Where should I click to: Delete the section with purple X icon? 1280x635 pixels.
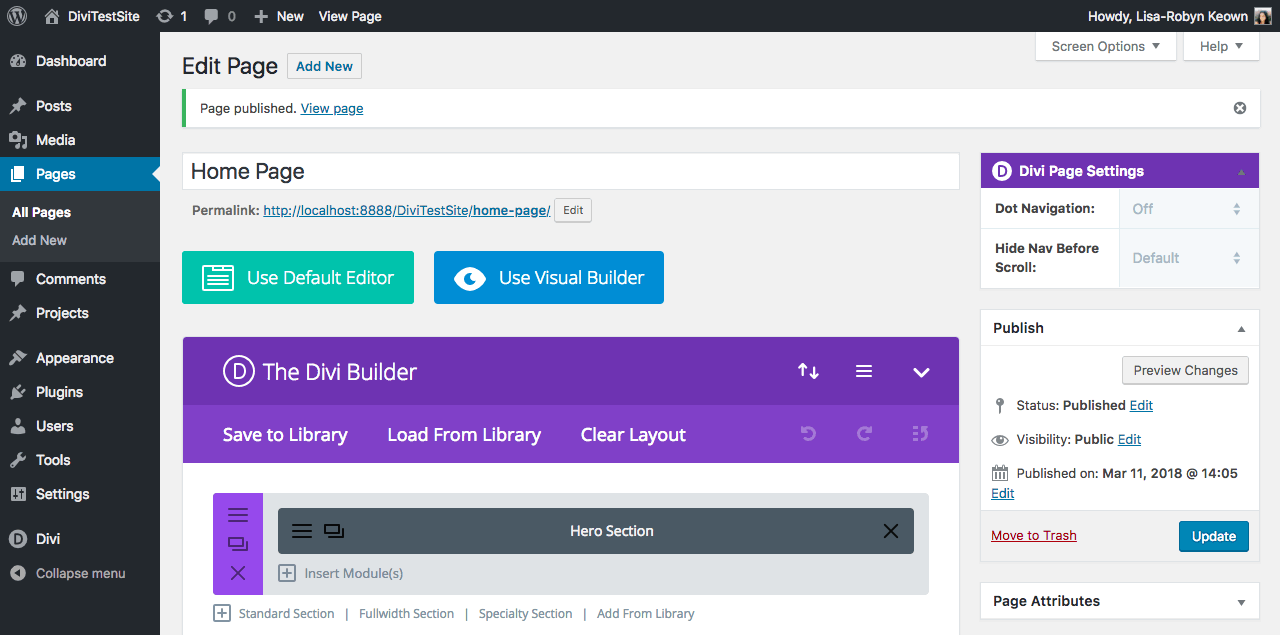[238, 573]
